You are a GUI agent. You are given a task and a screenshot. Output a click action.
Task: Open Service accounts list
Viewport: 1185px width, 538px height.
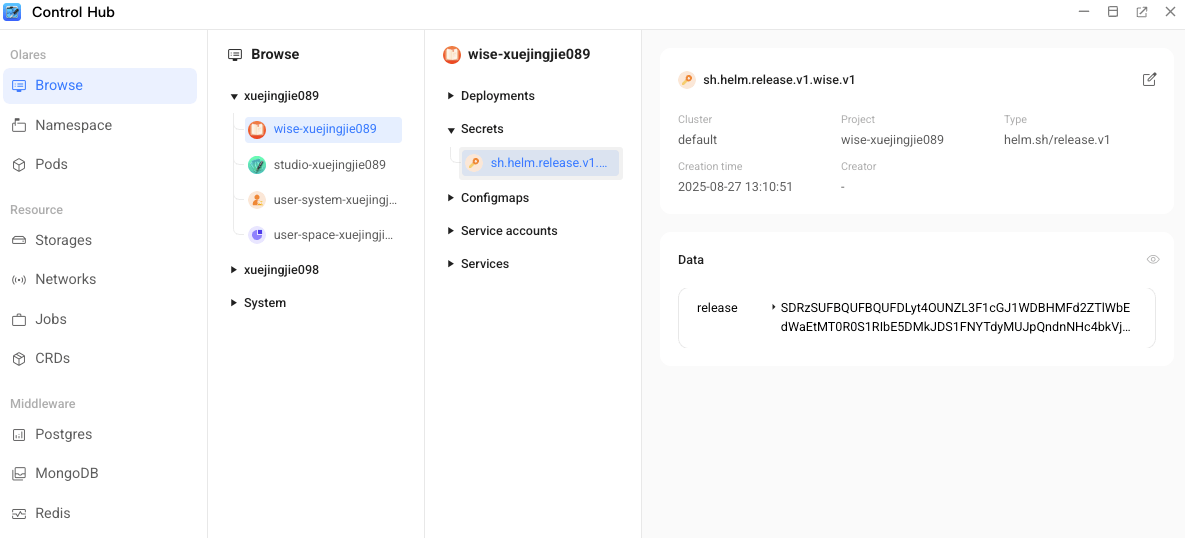tap(508, 231)
